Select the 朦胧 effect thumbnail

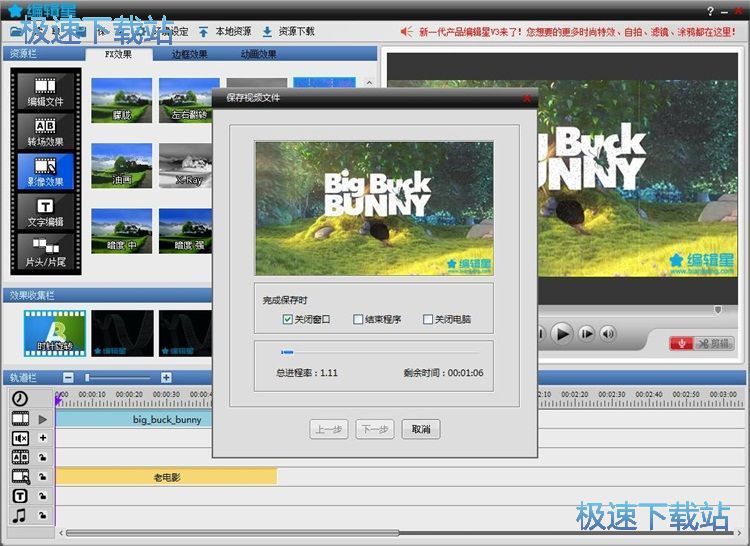(x=121, y=100)
